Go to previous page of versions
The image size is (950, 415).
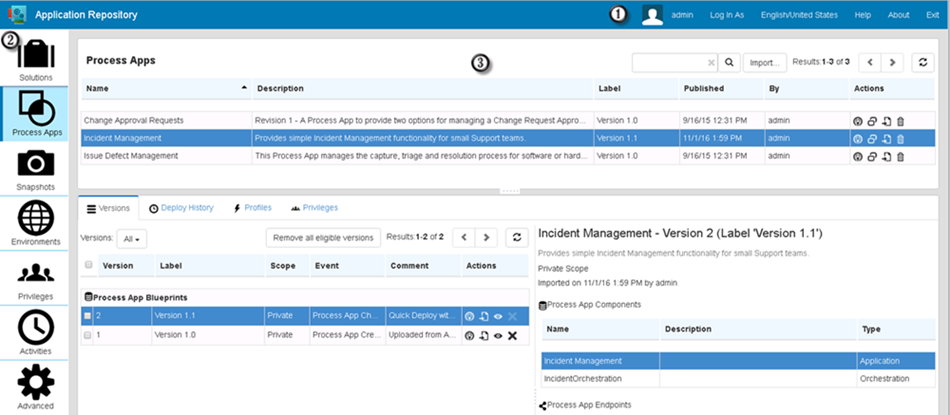point(464,237)
